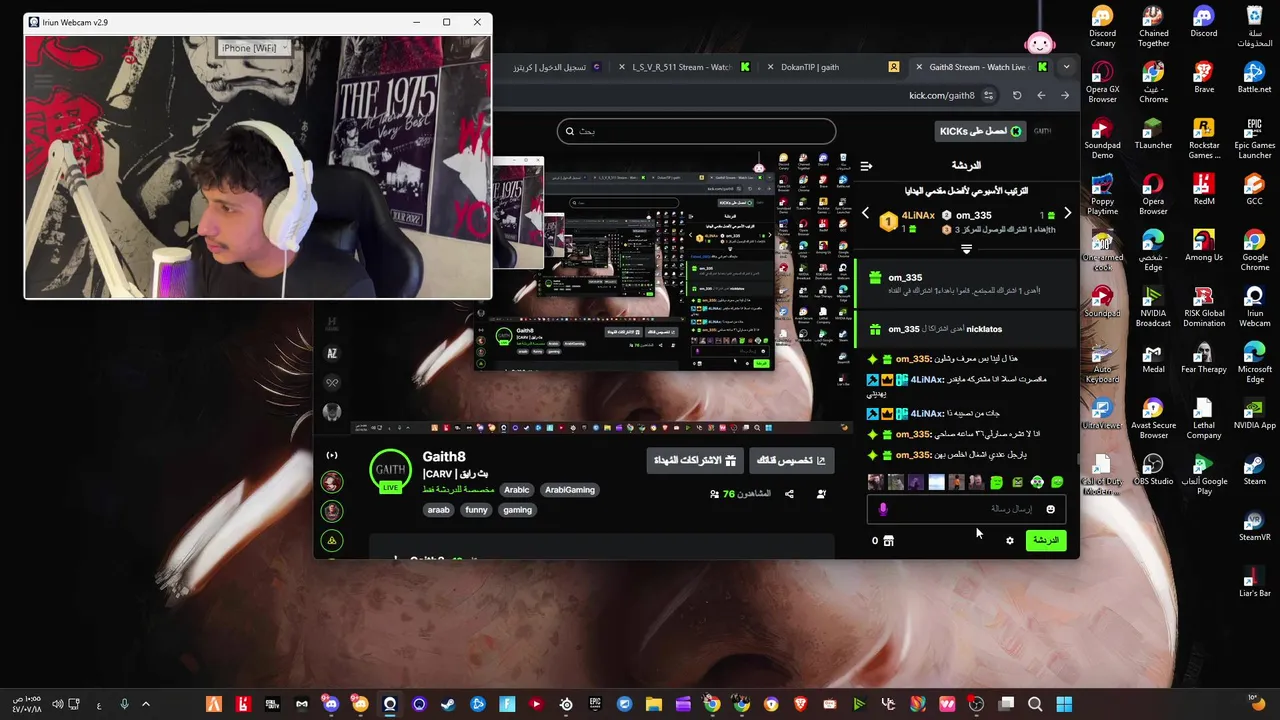Click nicklatos username in chat notice
This screenshot has height=720, width=1280.
pos(984,329)
